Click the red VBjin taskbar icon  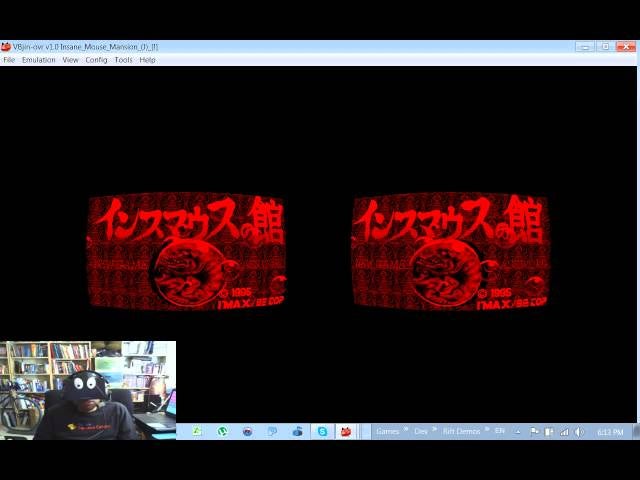click(x=346, y=431)
